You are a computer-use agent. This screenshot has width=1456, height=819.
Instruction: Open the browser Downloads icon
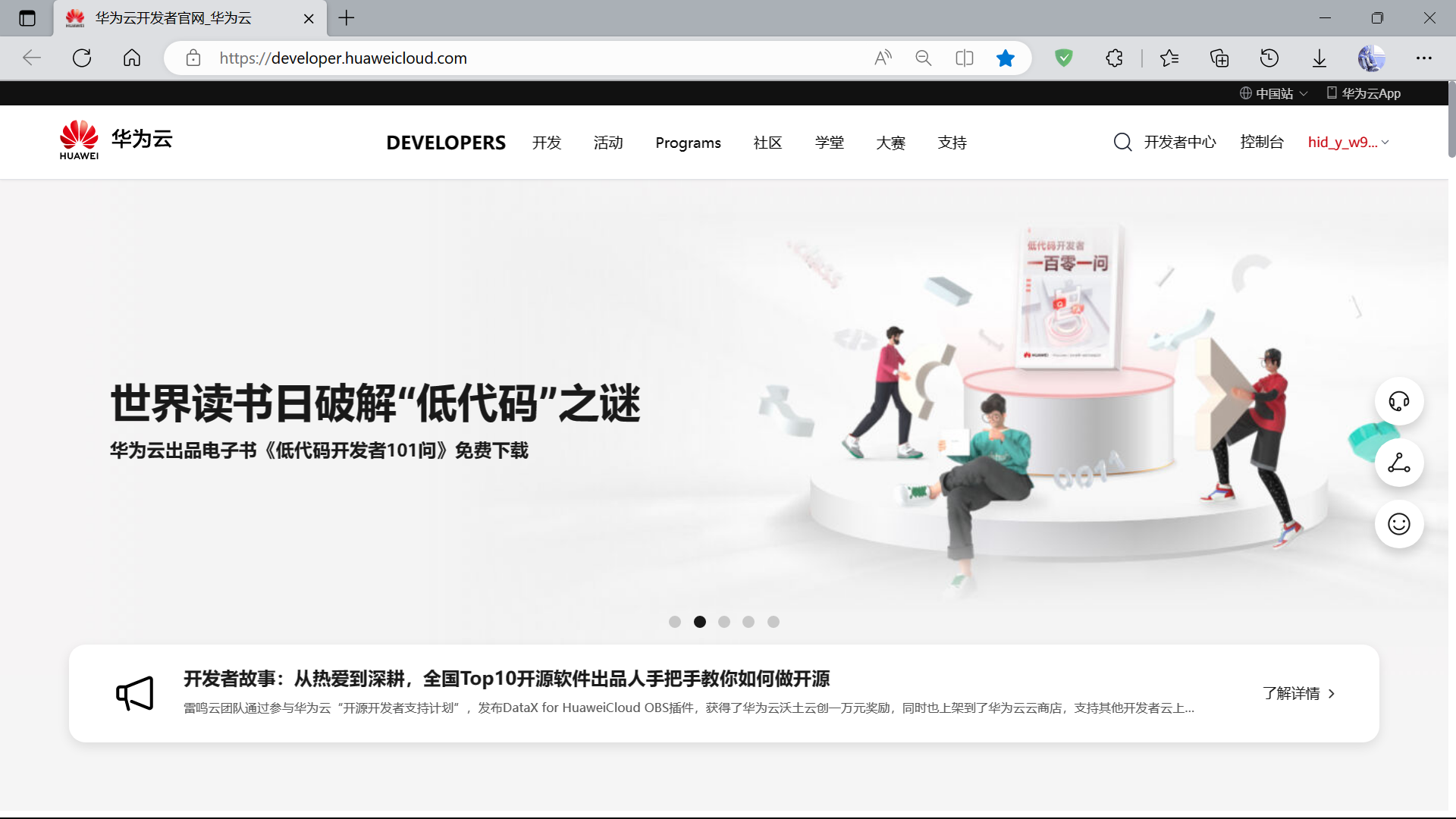point(1319,58)
